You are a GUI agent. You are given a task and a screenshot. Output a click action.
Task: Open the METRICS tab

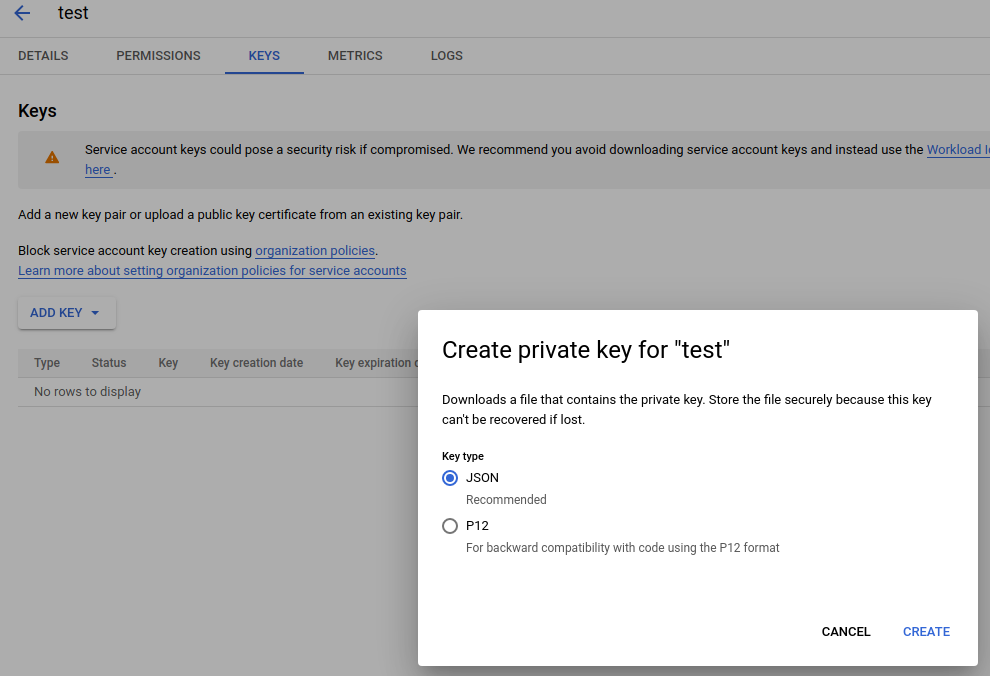point(355,56)
